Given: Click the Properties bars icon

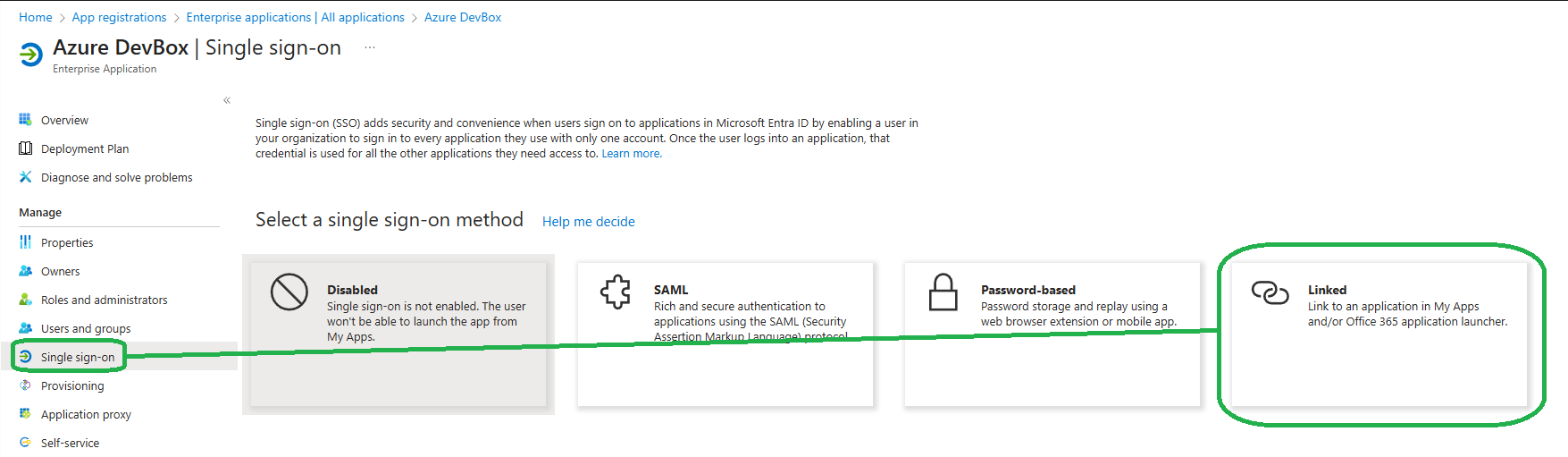Looking at the screenshot, I should 25,242.
